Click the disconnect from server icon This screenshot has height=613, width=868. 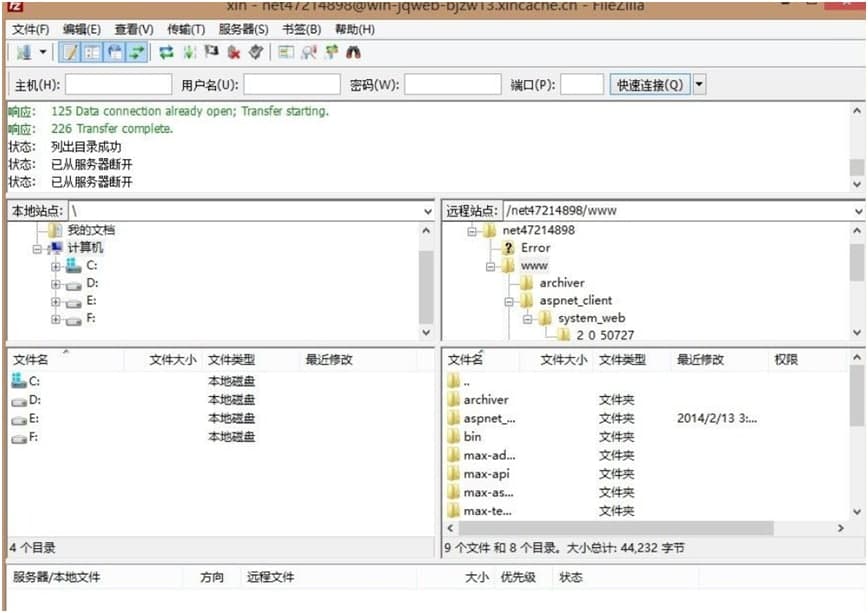pos(234,52)
